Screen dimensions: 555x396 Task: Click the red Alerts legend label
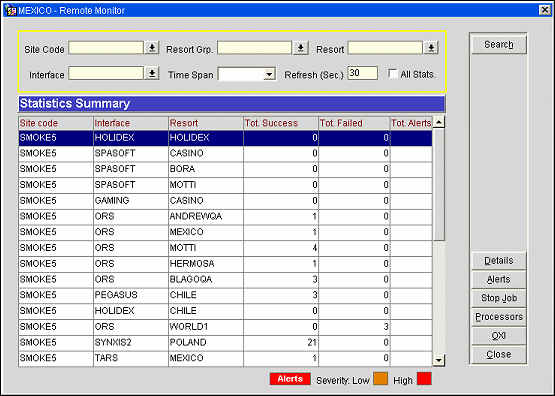click(290, 379)
